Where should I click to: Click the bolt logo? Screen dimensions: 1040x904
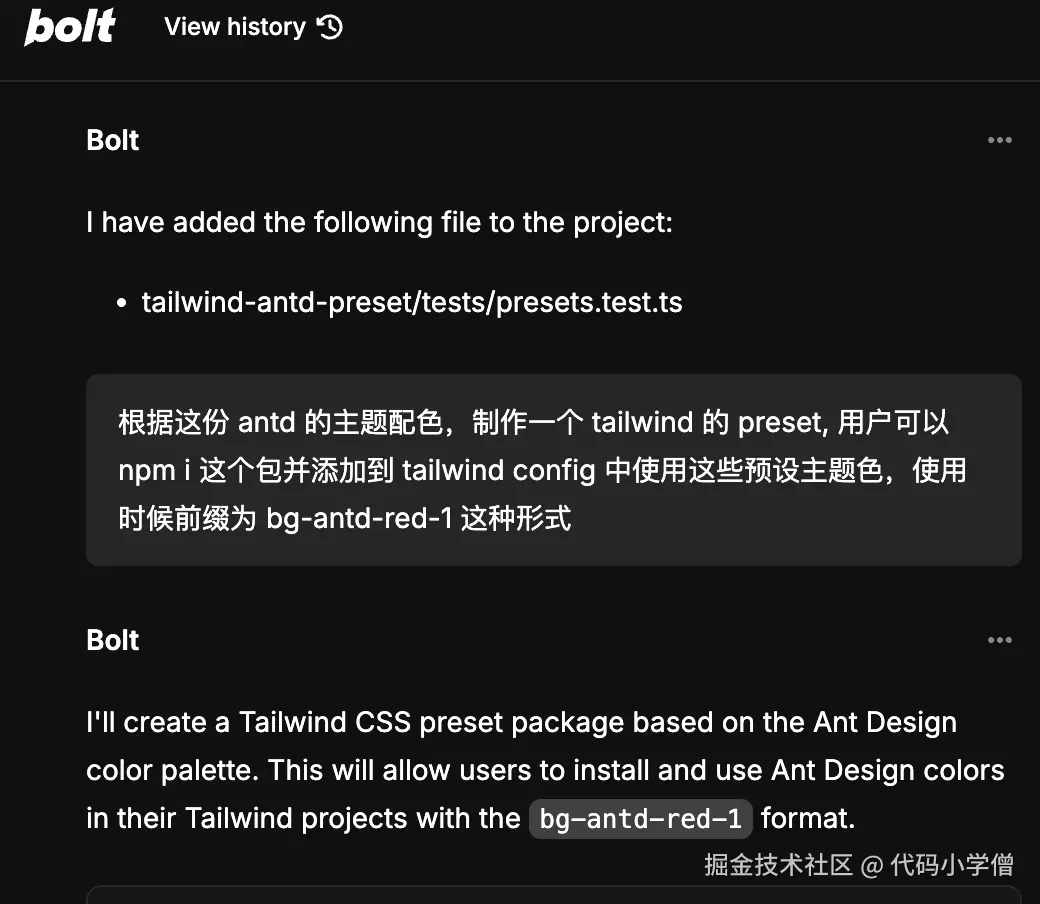point(70,27)
